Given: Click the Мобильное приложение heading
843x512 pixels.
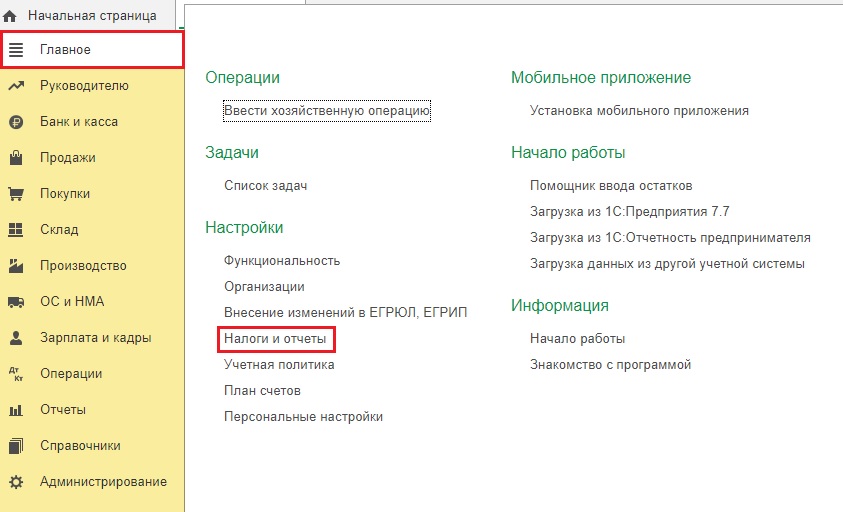Looking at the screenshot, I should pyautogui.click(x=601, y=77).
